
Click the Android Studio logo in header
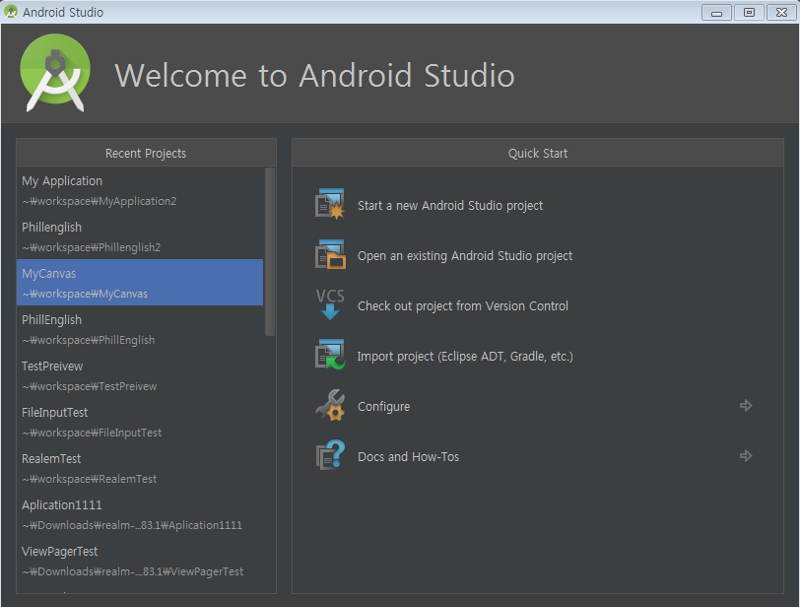coord(55,73)
